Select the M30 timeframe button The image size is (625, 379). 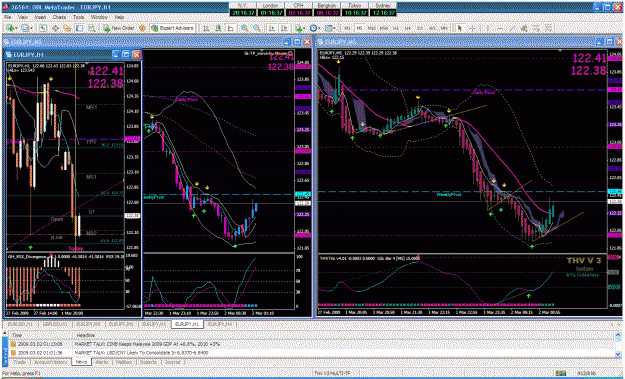click(x=384, y=28)
